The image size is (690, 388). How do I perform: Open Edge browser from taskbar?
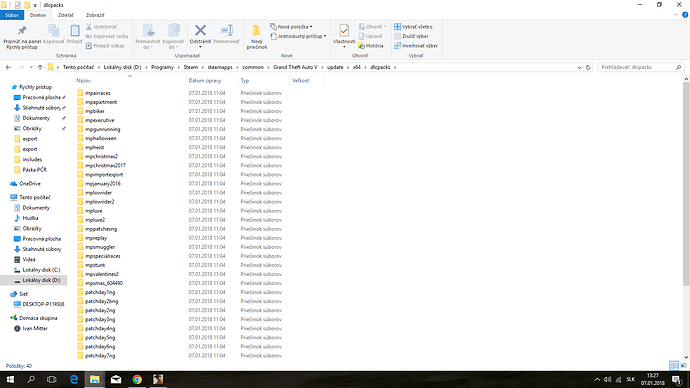click(x=73, y=379)
